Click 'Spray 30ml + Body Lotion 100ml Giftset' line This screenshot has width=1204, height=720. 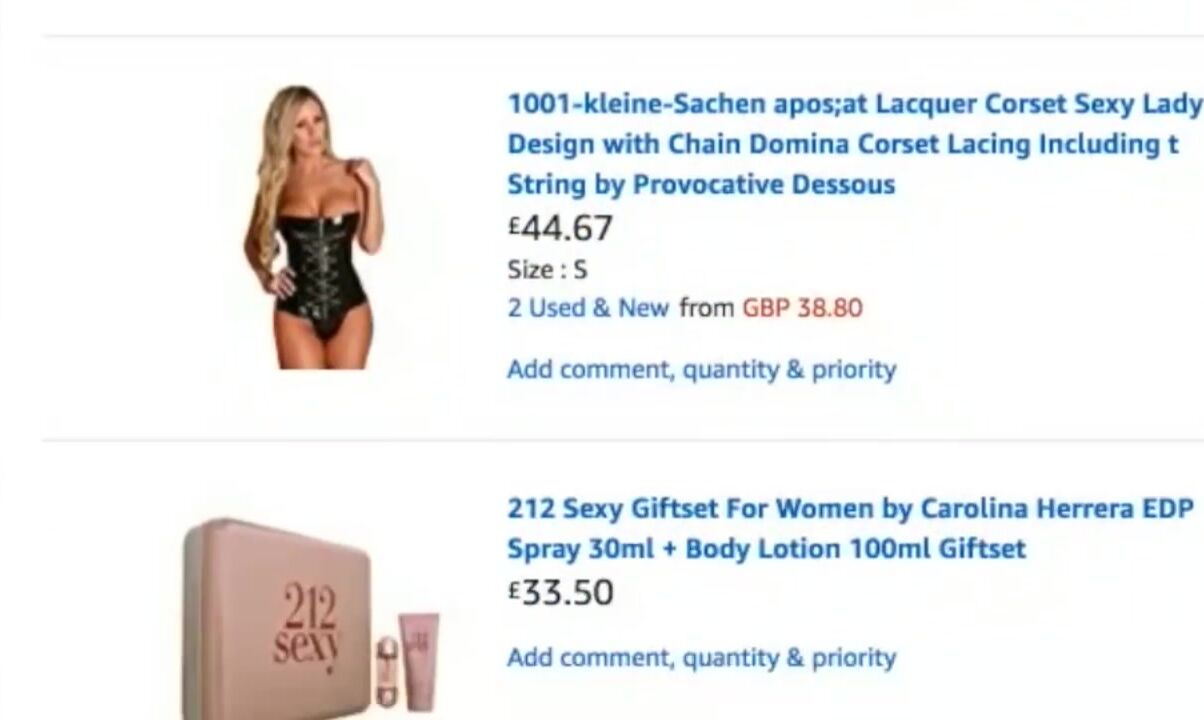pyautogui.click(x=766, y=550)
